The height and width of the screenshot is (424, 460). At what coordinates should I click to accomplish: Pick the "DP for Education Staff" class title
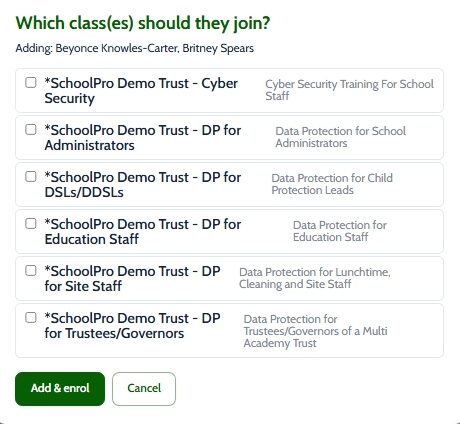(143, 232)
